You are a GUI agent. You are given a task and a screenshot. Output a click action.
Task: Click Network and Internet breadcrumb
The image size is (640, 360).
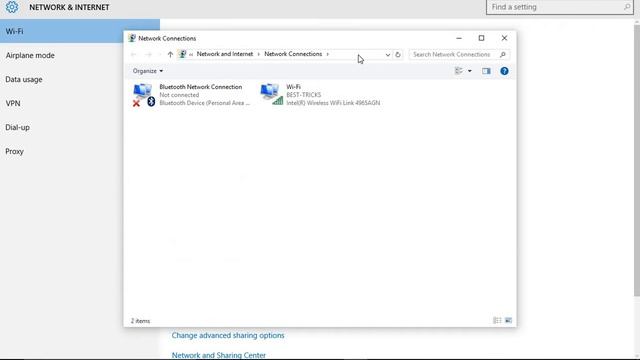[225, 54]
